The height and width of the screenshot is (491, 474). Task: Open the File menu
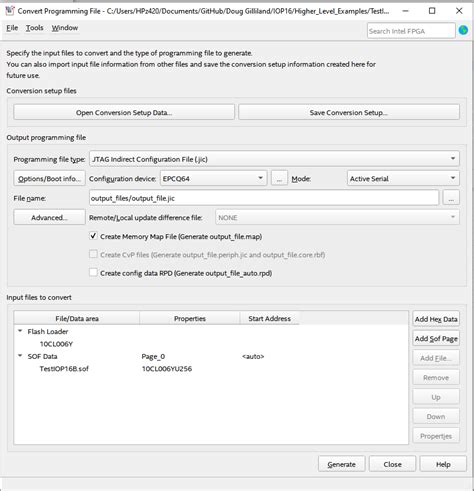(x=12, y=28)
